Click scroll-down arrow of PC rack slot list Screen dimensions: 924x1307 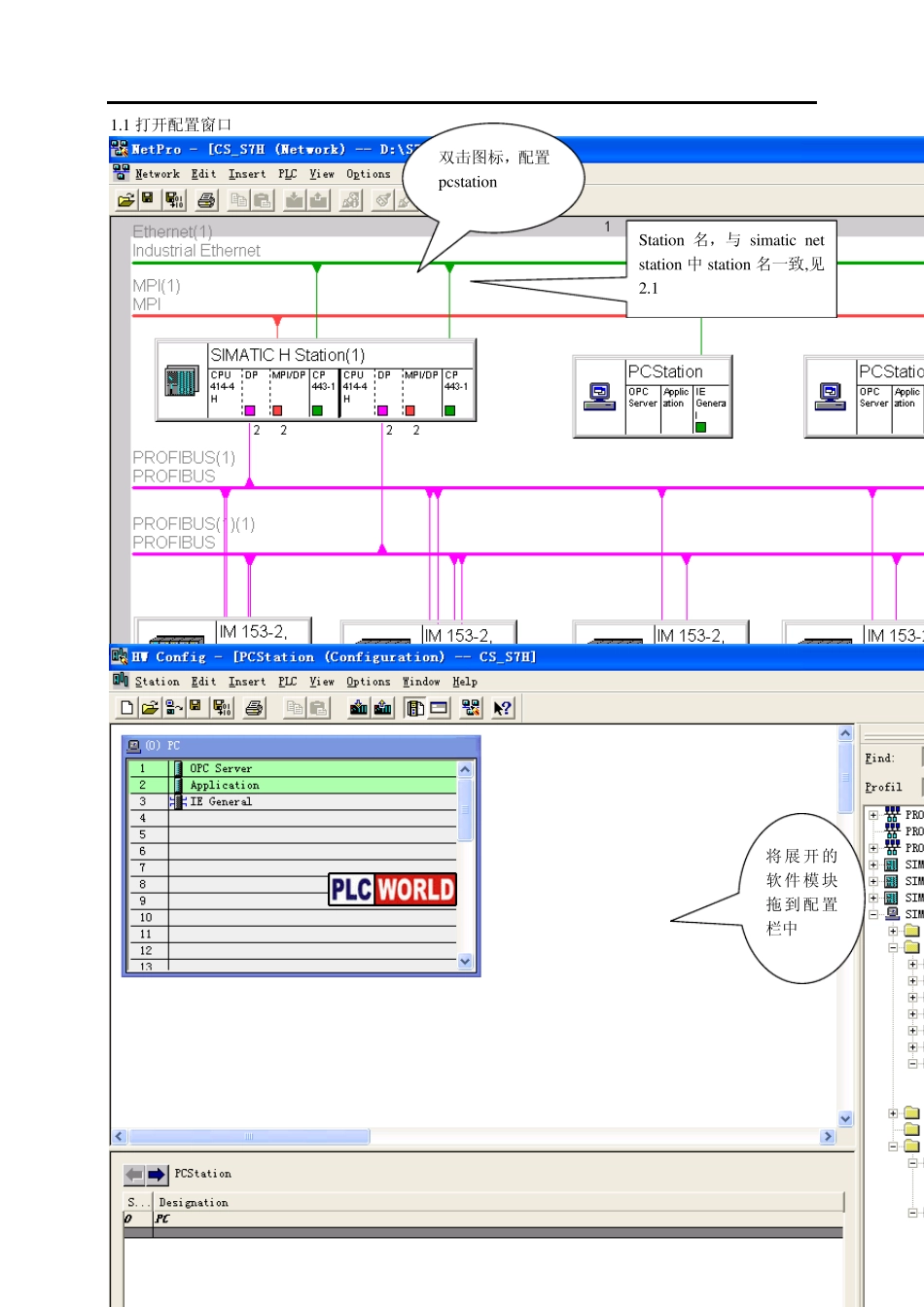[x=465, y=961]
